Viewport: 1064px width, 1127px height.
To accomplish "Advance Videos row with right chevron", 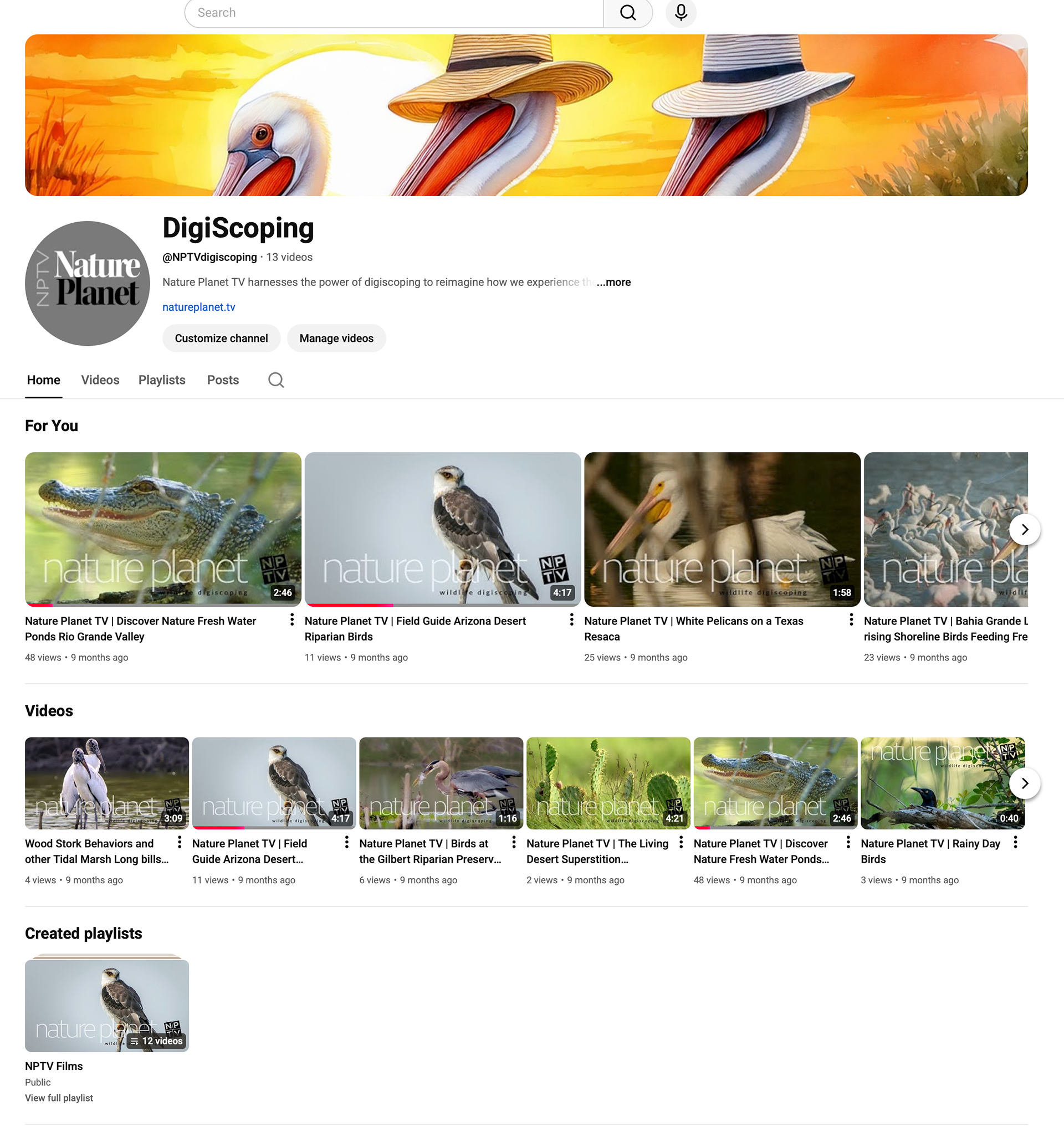I will (1024, 783).
